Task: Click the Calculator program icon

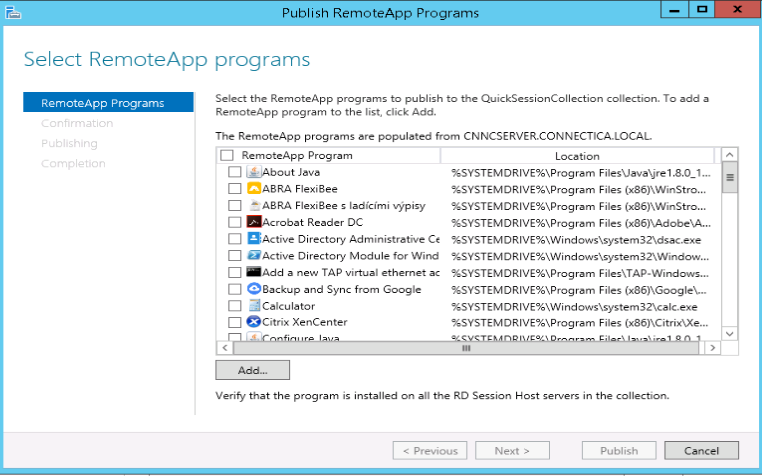Action: tap(254, 305)
